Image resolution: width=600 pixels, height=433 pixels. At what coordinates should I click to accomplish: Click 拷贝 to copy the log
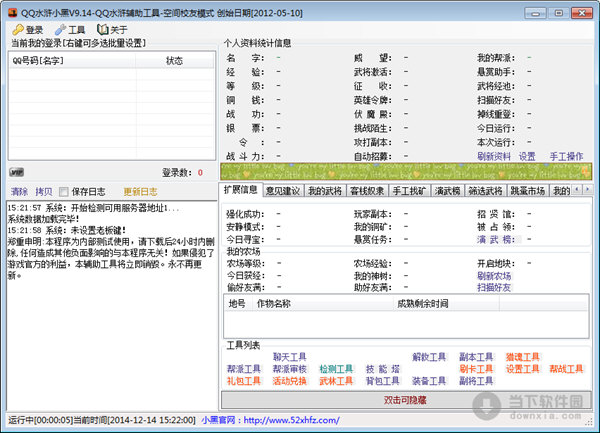pyautogui.click(x=43, y=192)
